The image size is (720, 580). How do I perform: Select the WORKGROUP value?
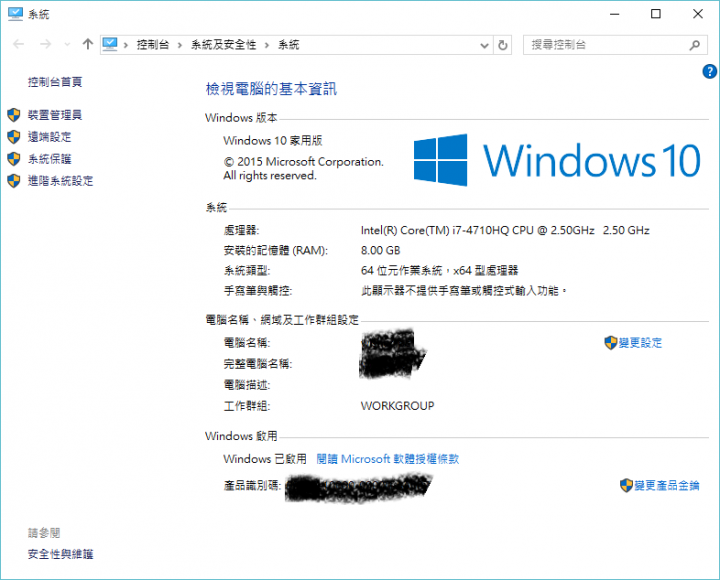click(397, 406)
